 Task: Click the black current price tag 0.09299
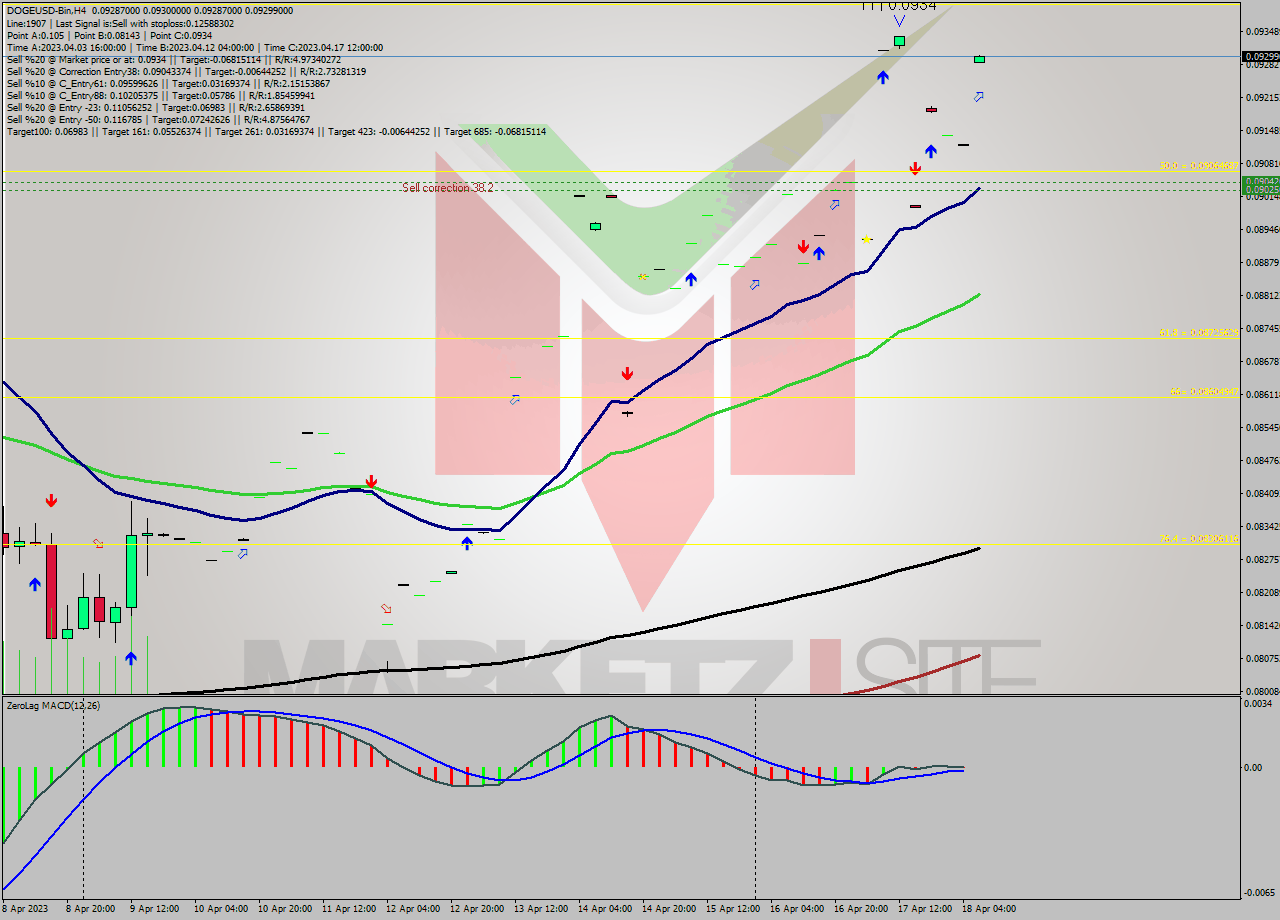1260,57
